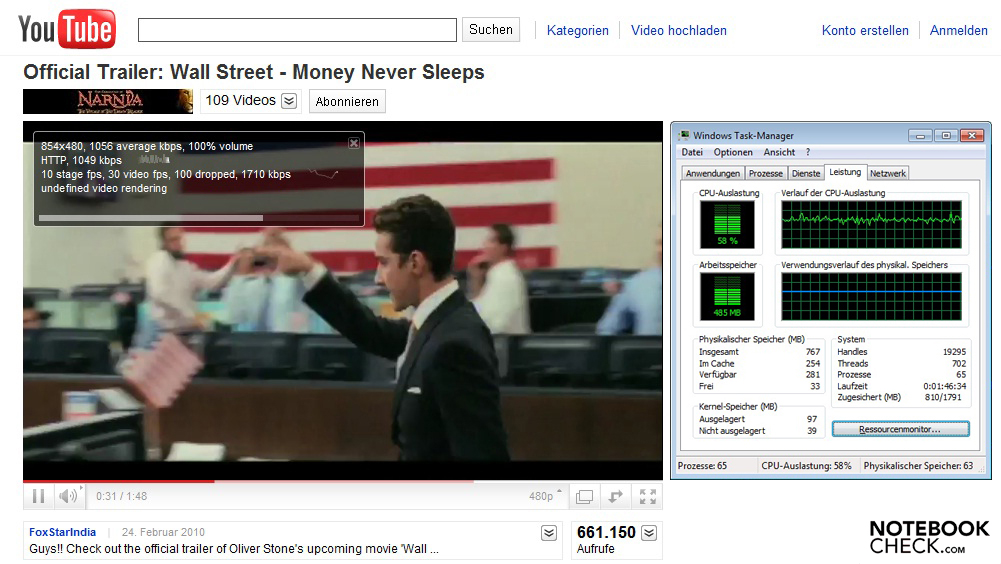Screen dimensions: 1001x564
Task: Open the Video hochladen link
Action: 679,30
